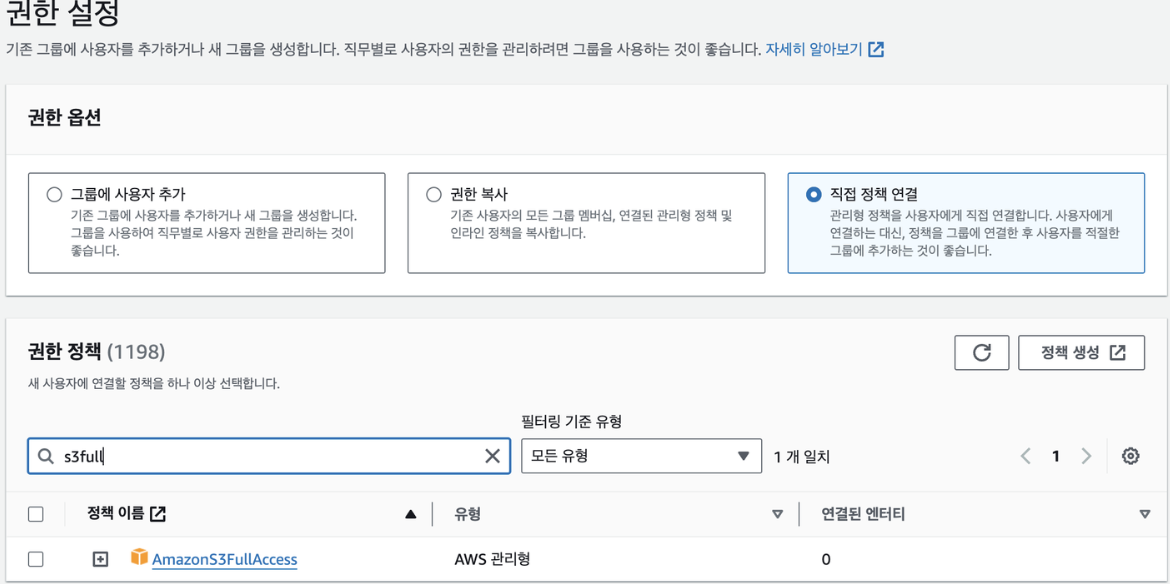1170x584 pixels.
Task: Select the 권한 복사 radio option
Action: (x=434, y=195)
